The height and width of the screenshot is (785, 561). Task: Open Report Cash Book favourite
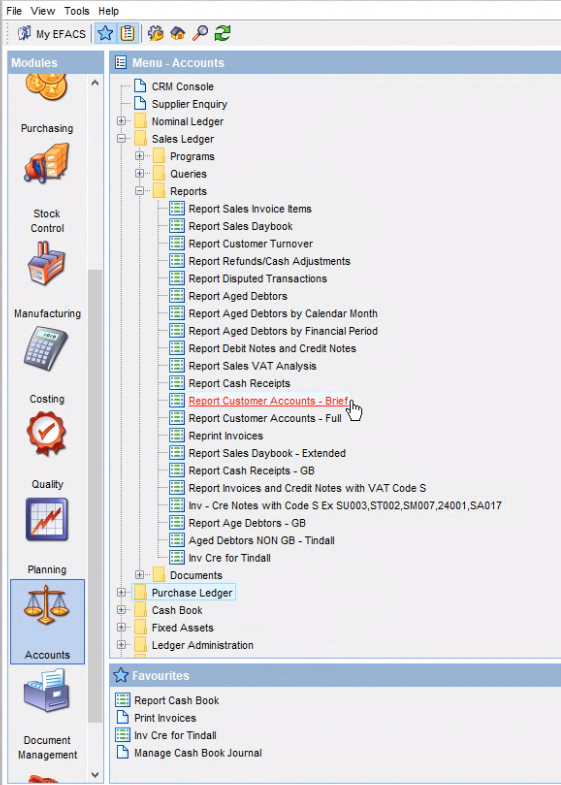click(176, 700)
